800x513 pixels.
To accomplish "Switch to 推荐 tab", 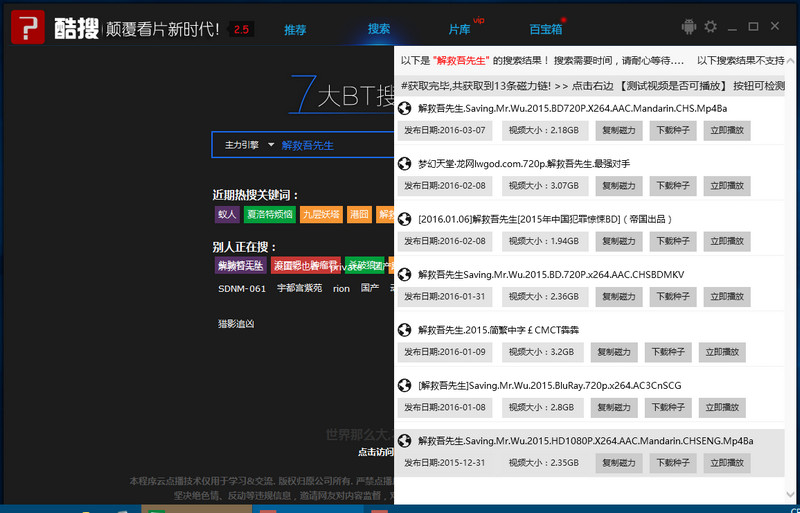I will (x=295, y=30).
